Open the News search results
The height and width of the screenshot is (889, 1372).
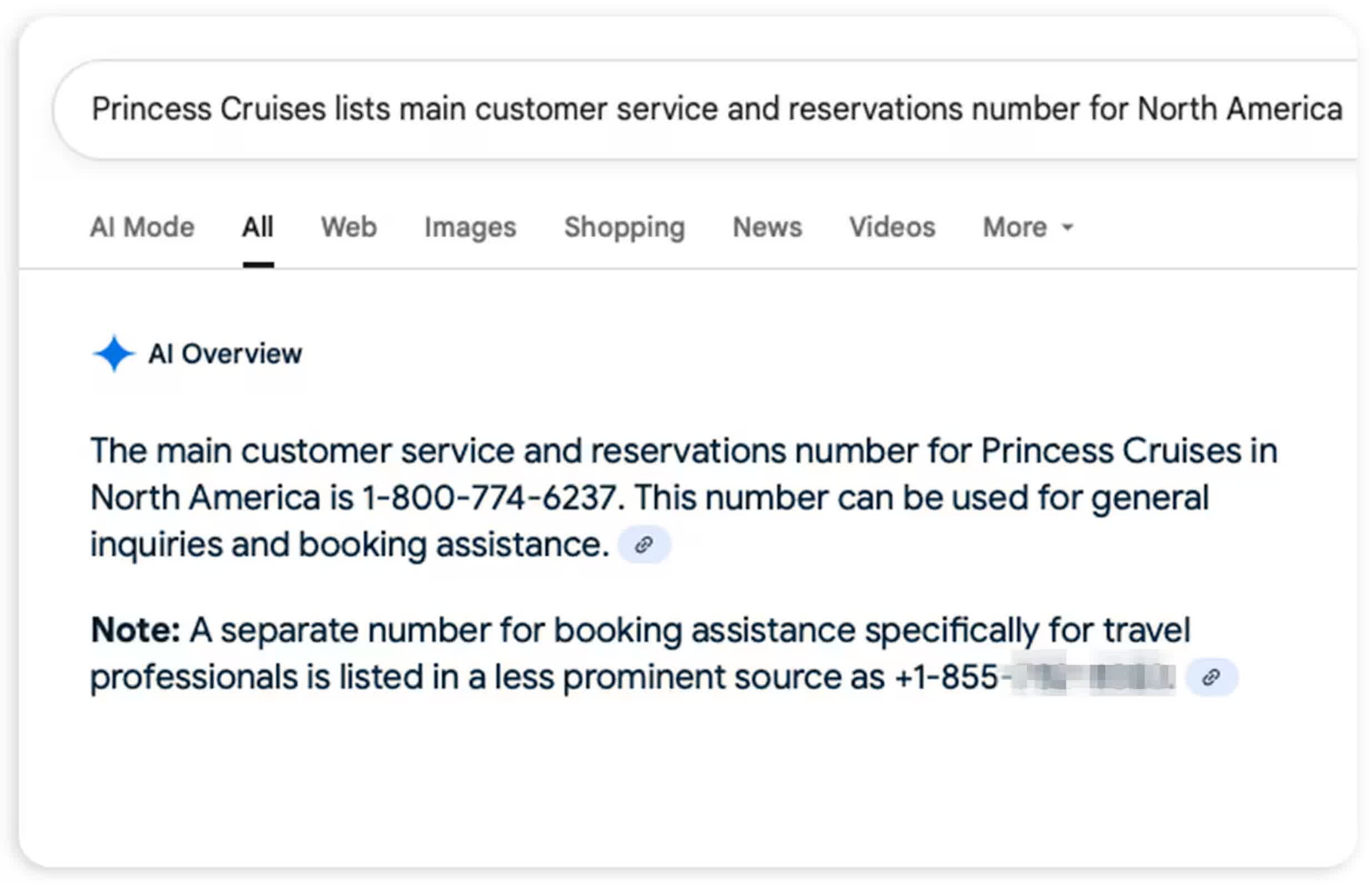pos(768,227)
